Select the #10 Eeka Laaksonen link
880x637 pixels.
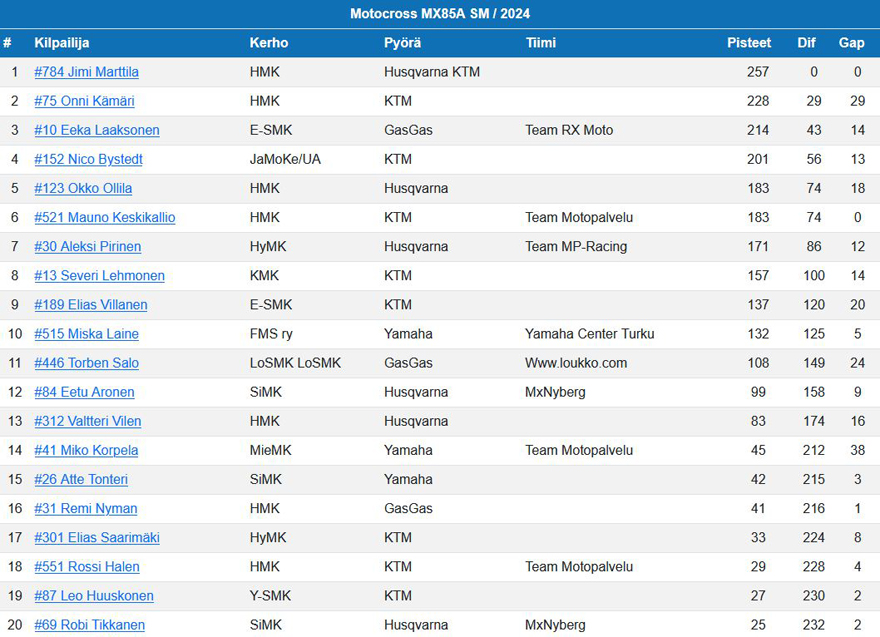(x=97, y=130)
